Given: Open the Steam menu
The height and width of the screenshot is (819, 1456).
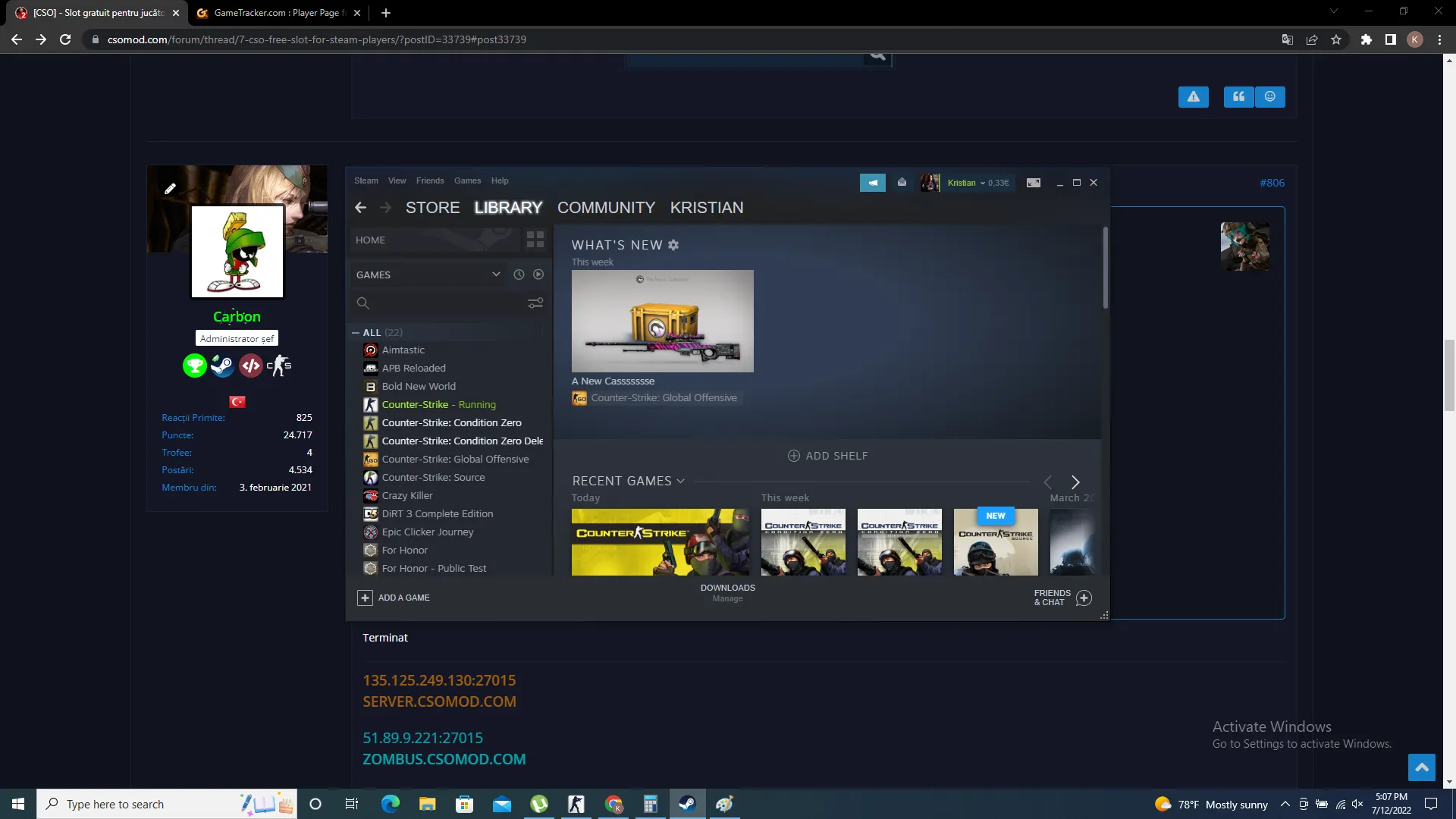Looking at the screenshot, I should click(x=366, y=180).
